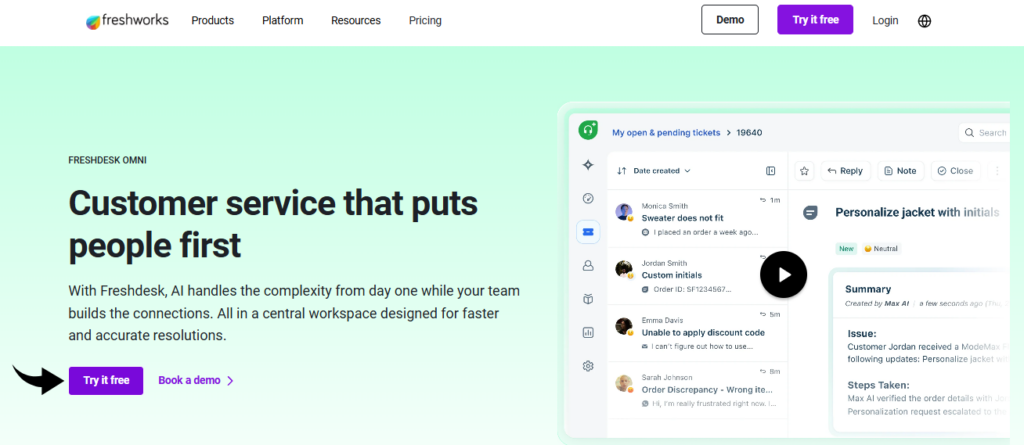Go to the Pricing page

[425, 21]
